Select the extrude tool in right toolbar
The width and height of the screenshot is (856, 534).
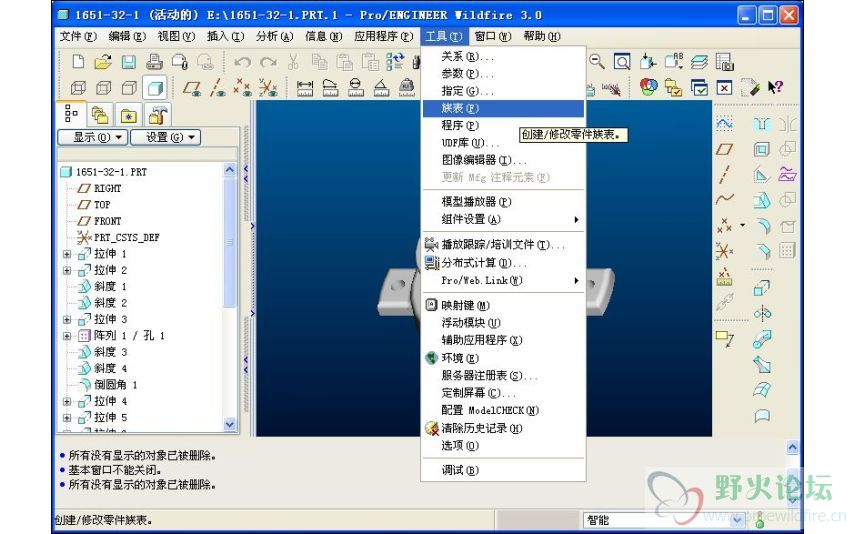pos(762,288)
